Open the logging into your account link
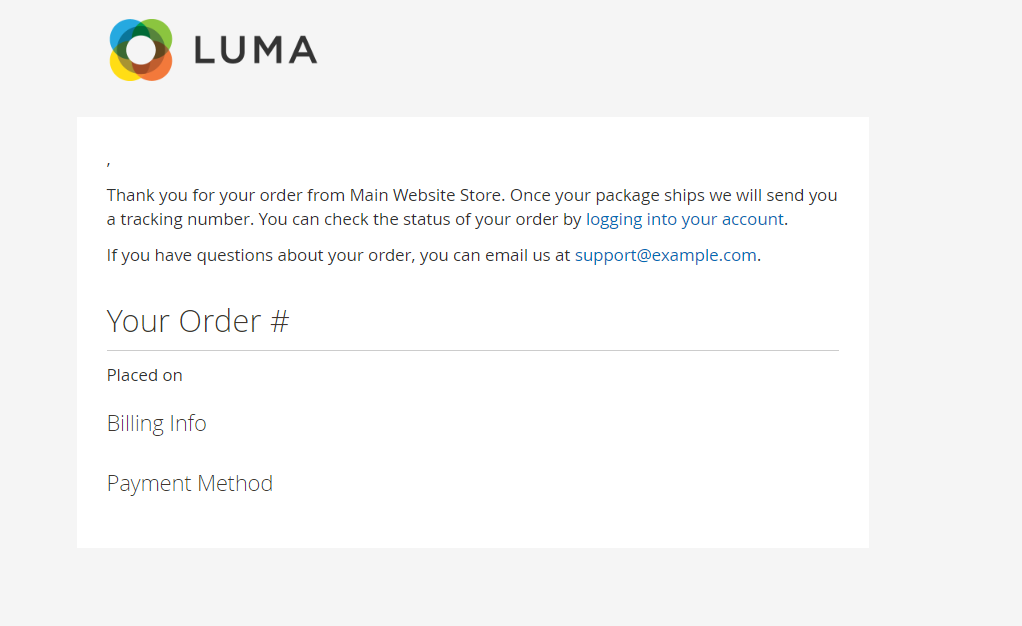Image resolution: width=1022 pixels, height=626 pixels. click(x=684, y=219)
